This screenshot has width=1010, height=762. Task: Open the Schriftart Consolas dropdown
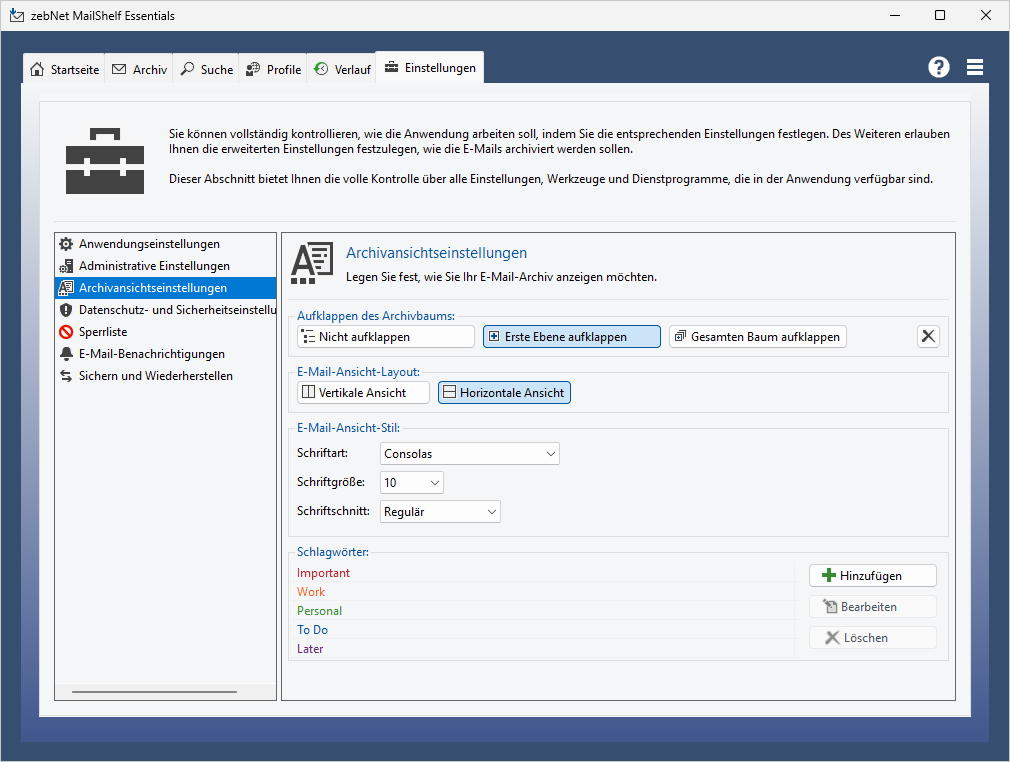click(470, 454)
